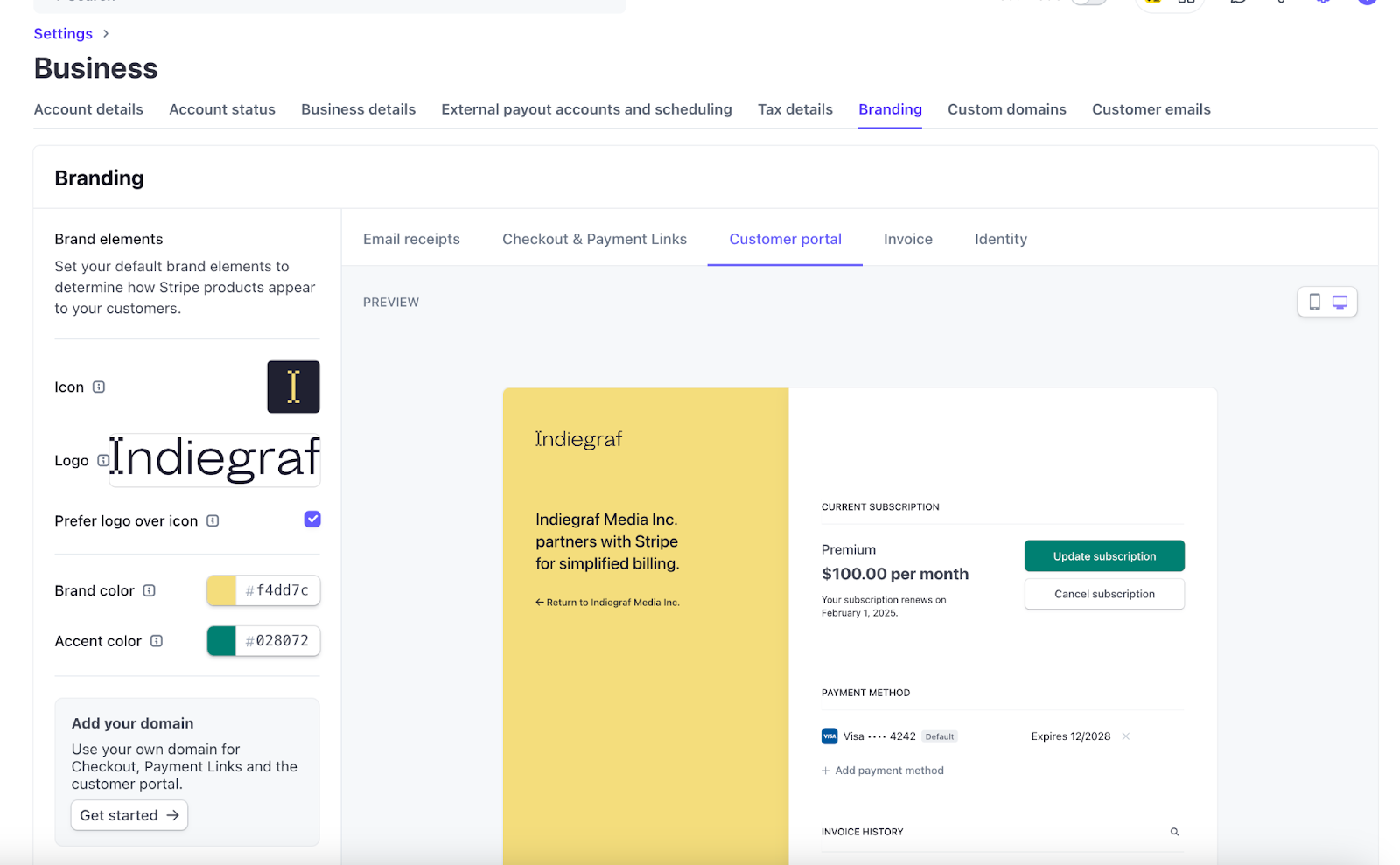Click the Update subscription button
Image resolution: width=1400 pixels, height=865 pixels.
1104,556
